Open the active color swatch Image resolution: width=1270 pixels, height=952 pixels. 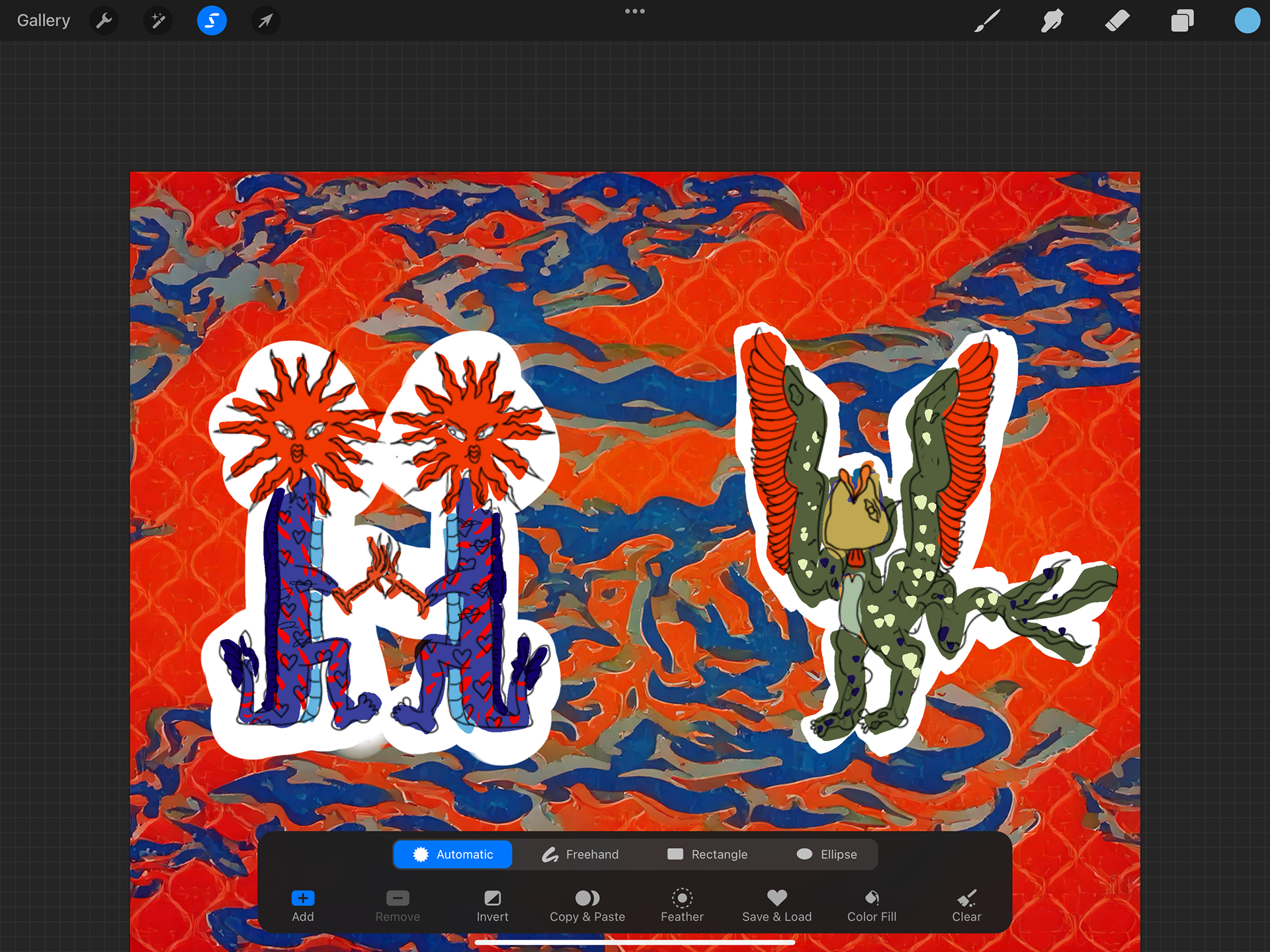1247,21
